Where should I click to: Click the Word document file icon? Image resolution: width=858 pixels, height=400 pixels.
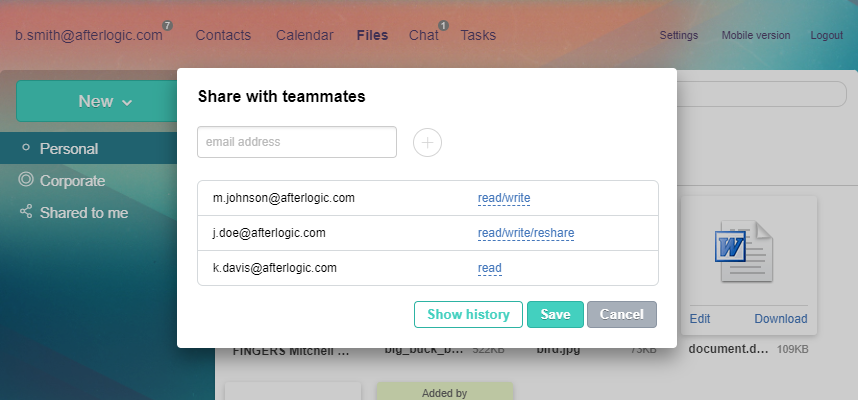744,245
